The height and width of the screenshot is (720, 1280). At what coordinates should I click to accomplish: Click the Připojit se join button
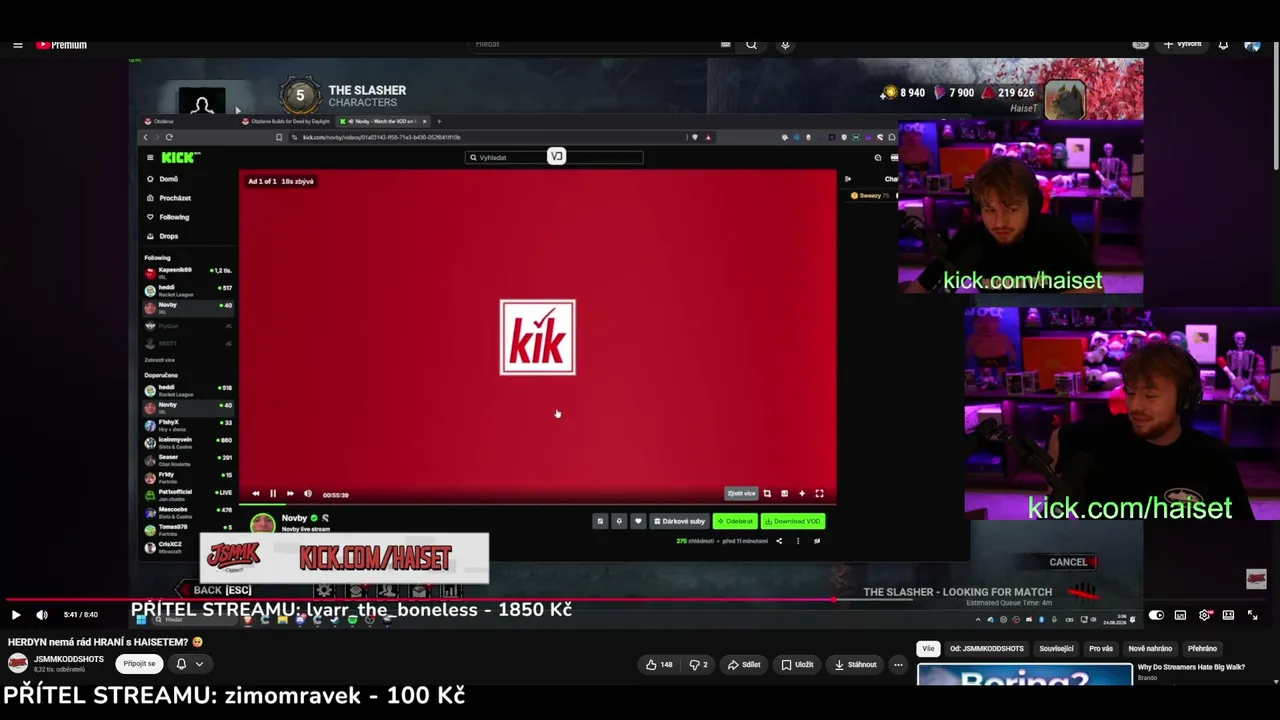[139, 663]
